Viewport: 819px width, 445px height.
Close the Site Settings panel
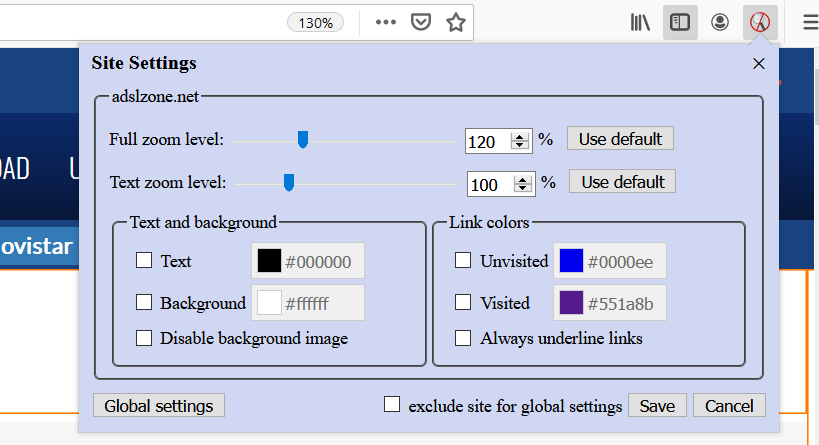click(x=758, y=64)
